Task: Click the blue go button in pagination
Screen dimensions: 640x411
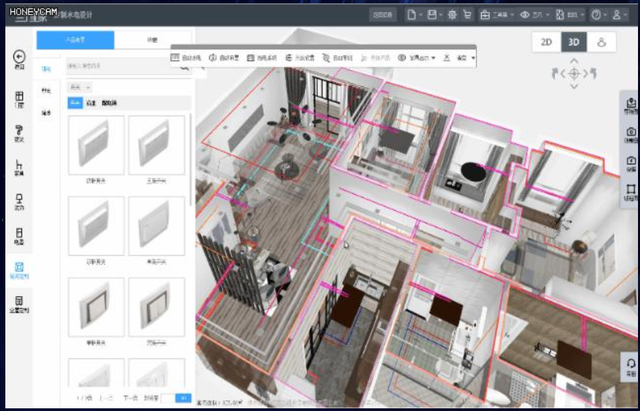Action: pos(183,398)
